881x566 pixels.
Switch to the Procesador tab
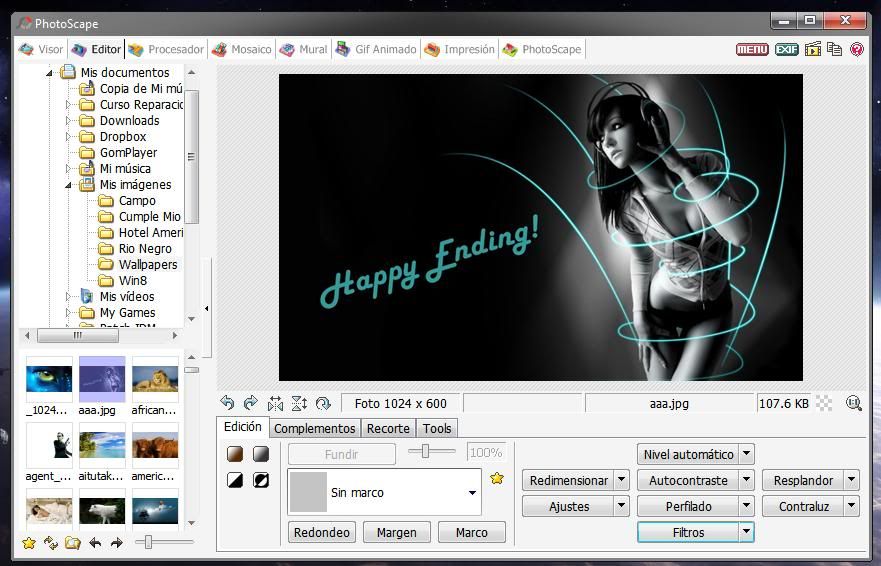click(x=166, y=49)
